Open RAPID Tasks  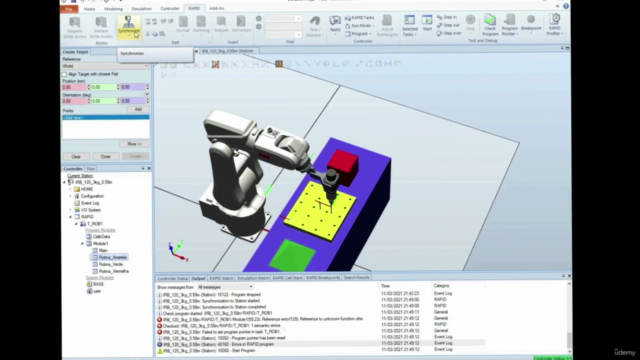pyautogui.click(x=359, y=18)
